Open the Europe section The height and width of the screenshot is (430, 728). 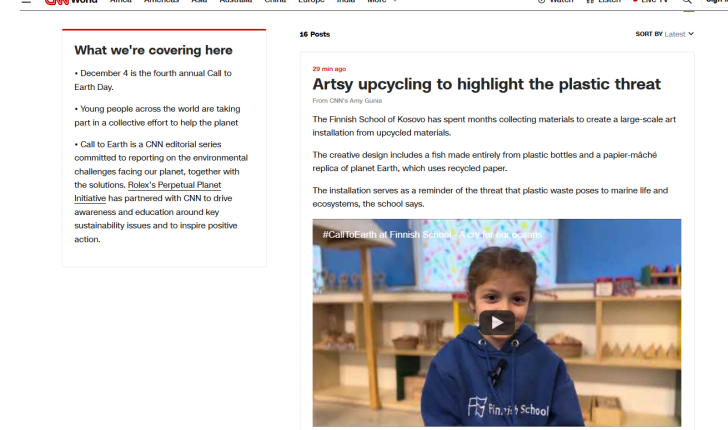(x=311, y=2)
